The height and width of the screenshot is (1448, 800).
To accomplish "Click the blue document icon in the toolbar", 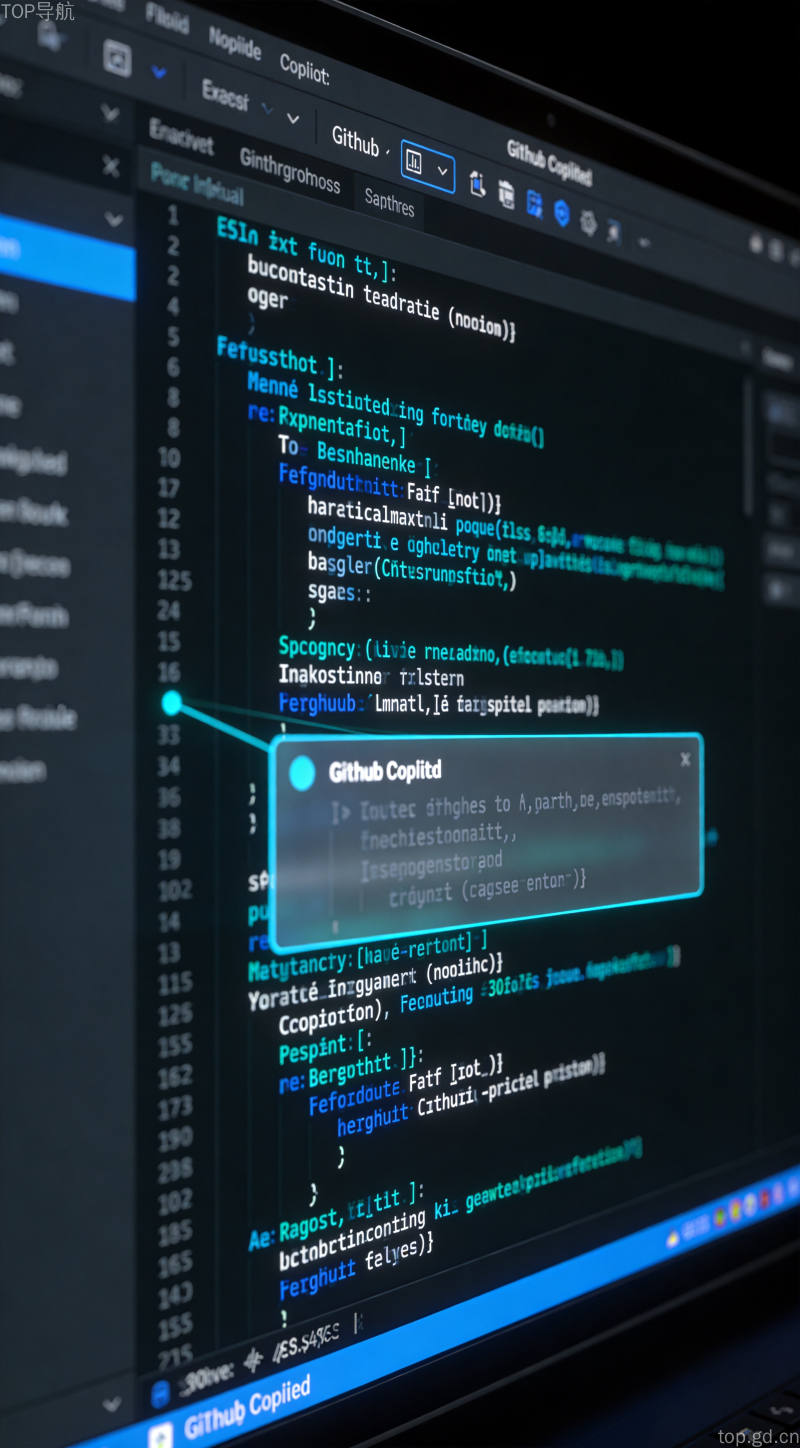I will coord(534,203).
